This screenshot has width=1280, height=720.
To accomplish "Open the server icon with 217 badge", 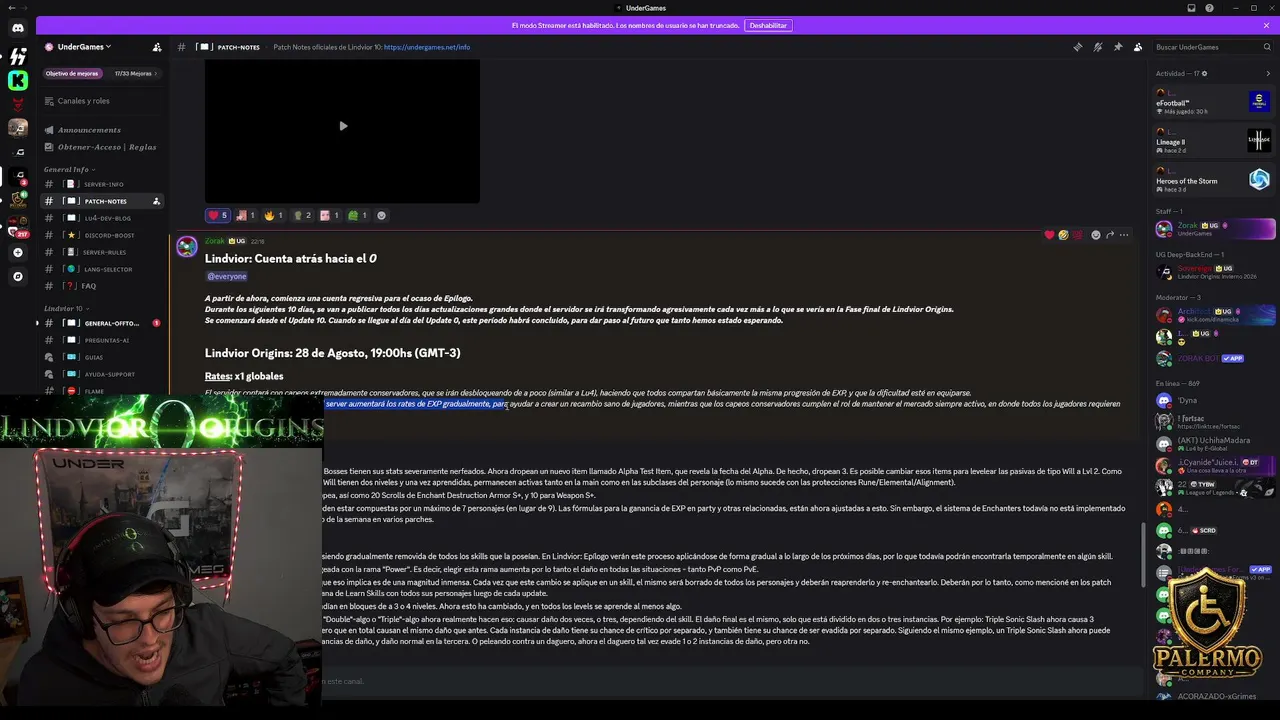I will (x=17, y=228).
